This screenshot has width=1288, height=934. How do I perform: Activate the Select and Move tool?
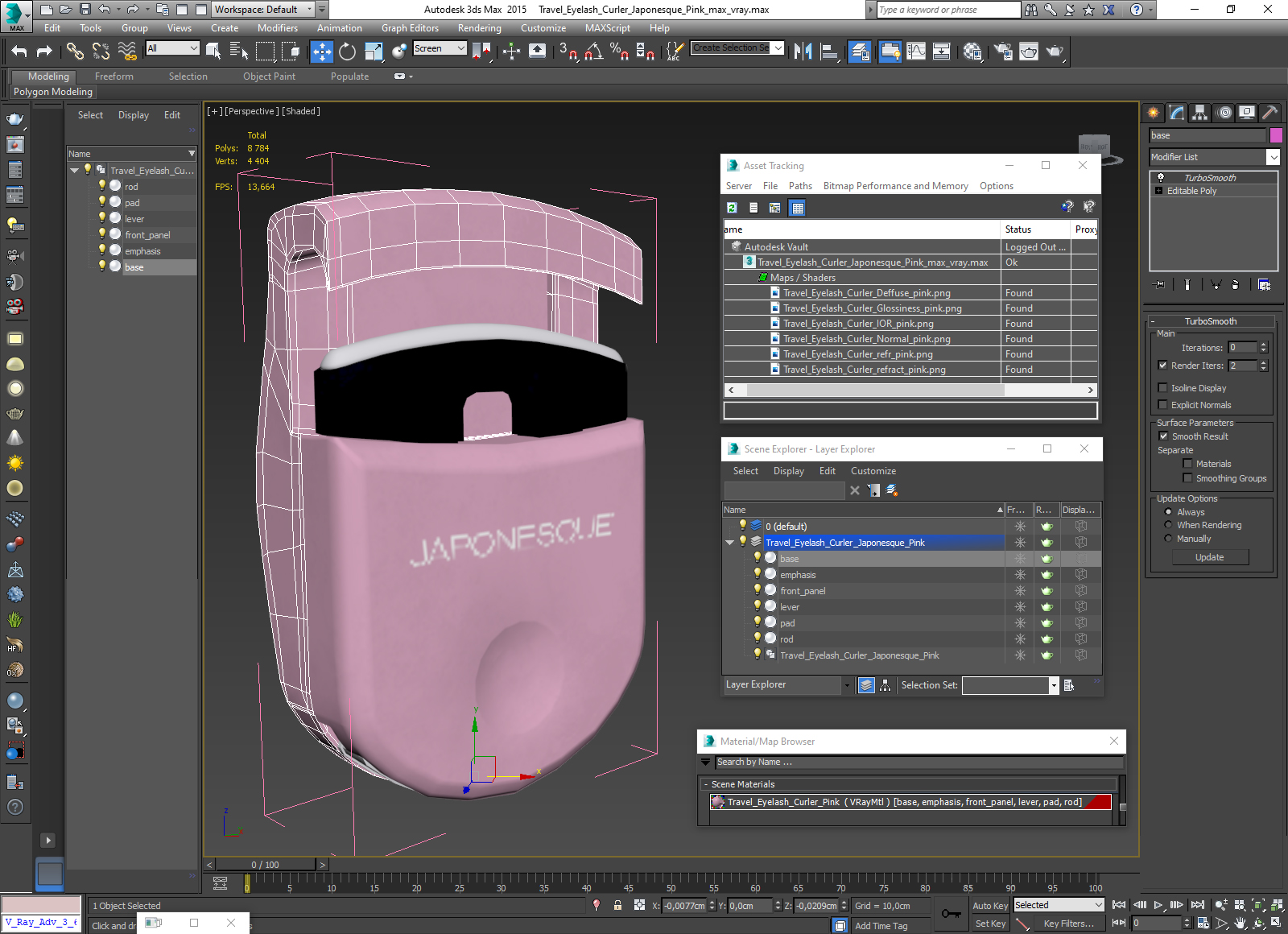tap(322, 52)
